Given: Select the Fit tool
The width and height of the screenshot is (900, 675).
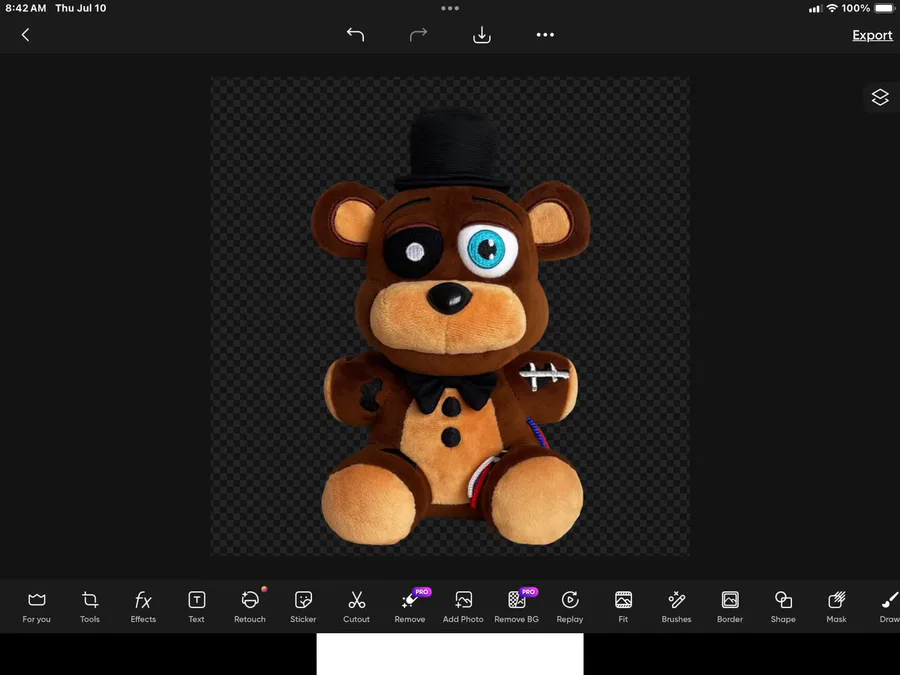Looking at the screenshot, I should pyautogui.click(x=623, y=607).
